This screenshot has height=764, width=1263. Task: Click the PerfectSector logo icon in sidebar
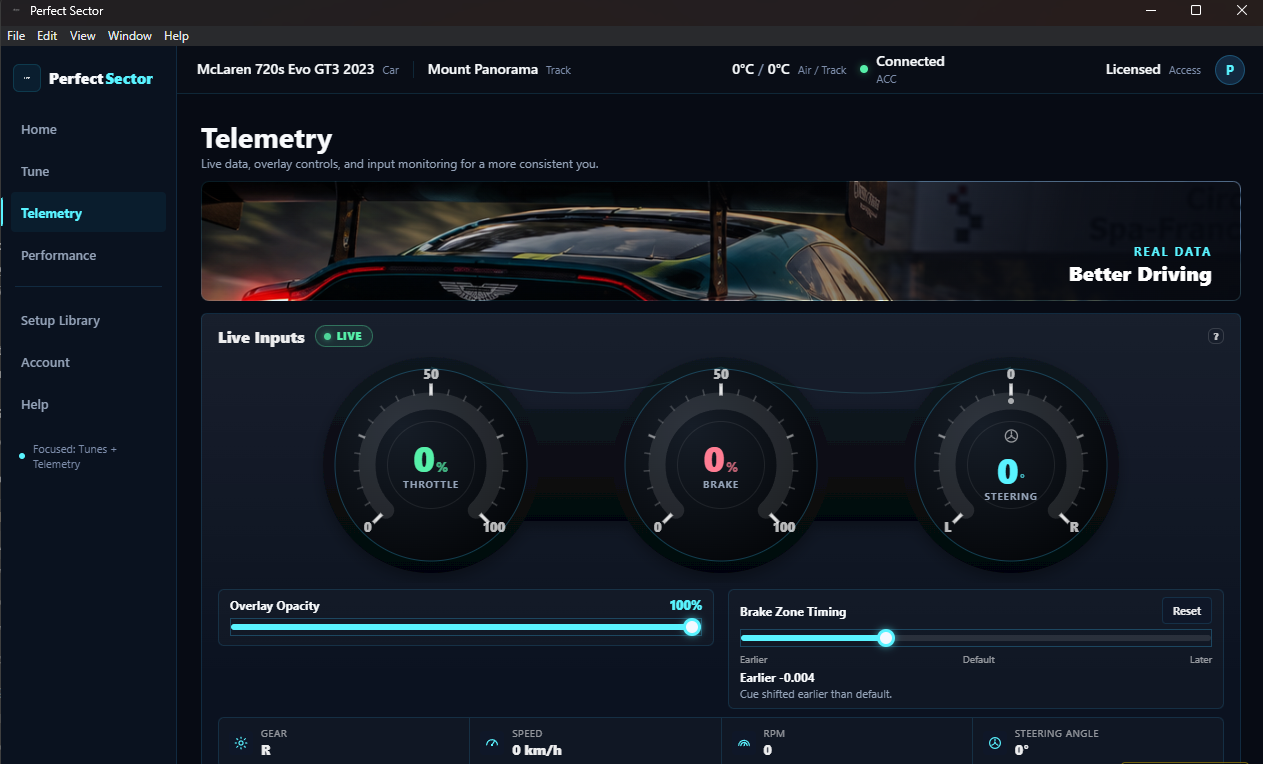pyautogui.click(x=27, y=78)
